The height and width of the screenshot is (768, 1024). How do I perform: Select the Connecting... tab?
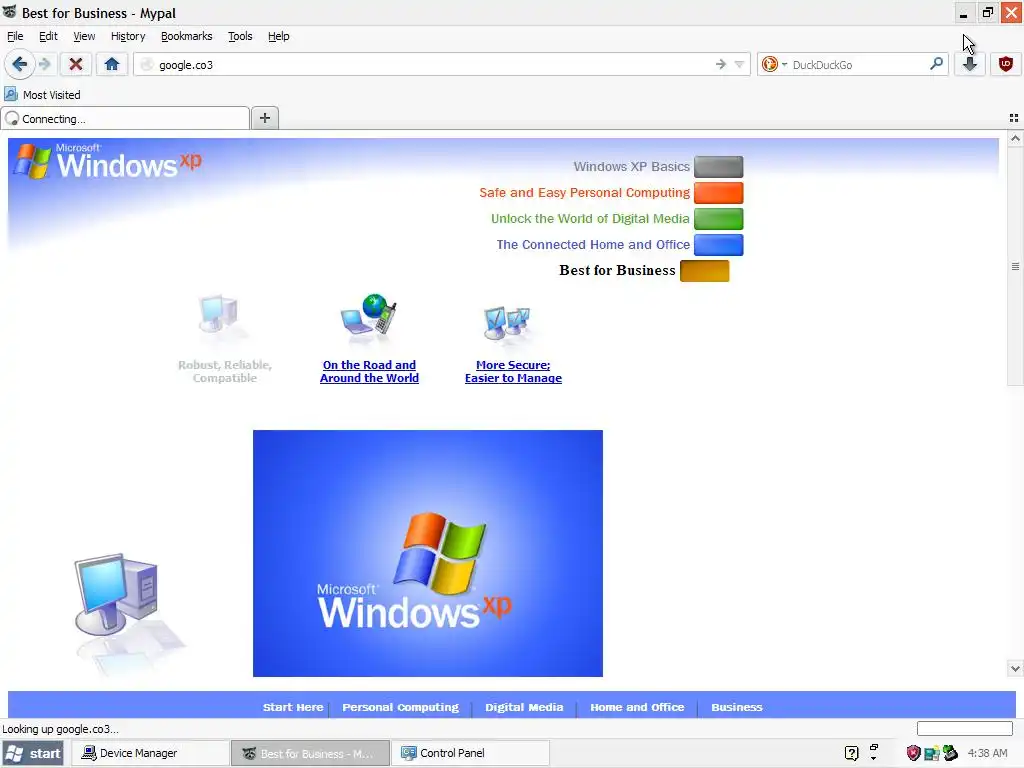tap(125, 118)
